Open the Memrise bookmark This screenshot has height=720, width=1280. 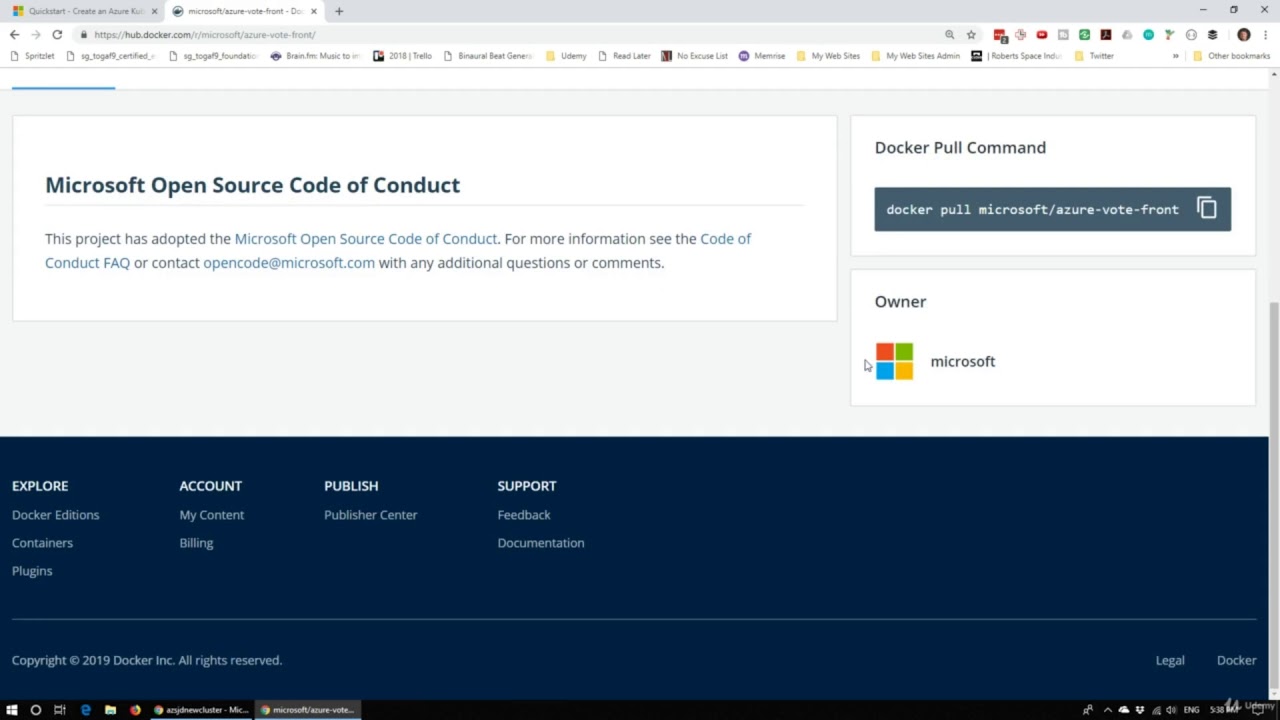click(762, 56)
